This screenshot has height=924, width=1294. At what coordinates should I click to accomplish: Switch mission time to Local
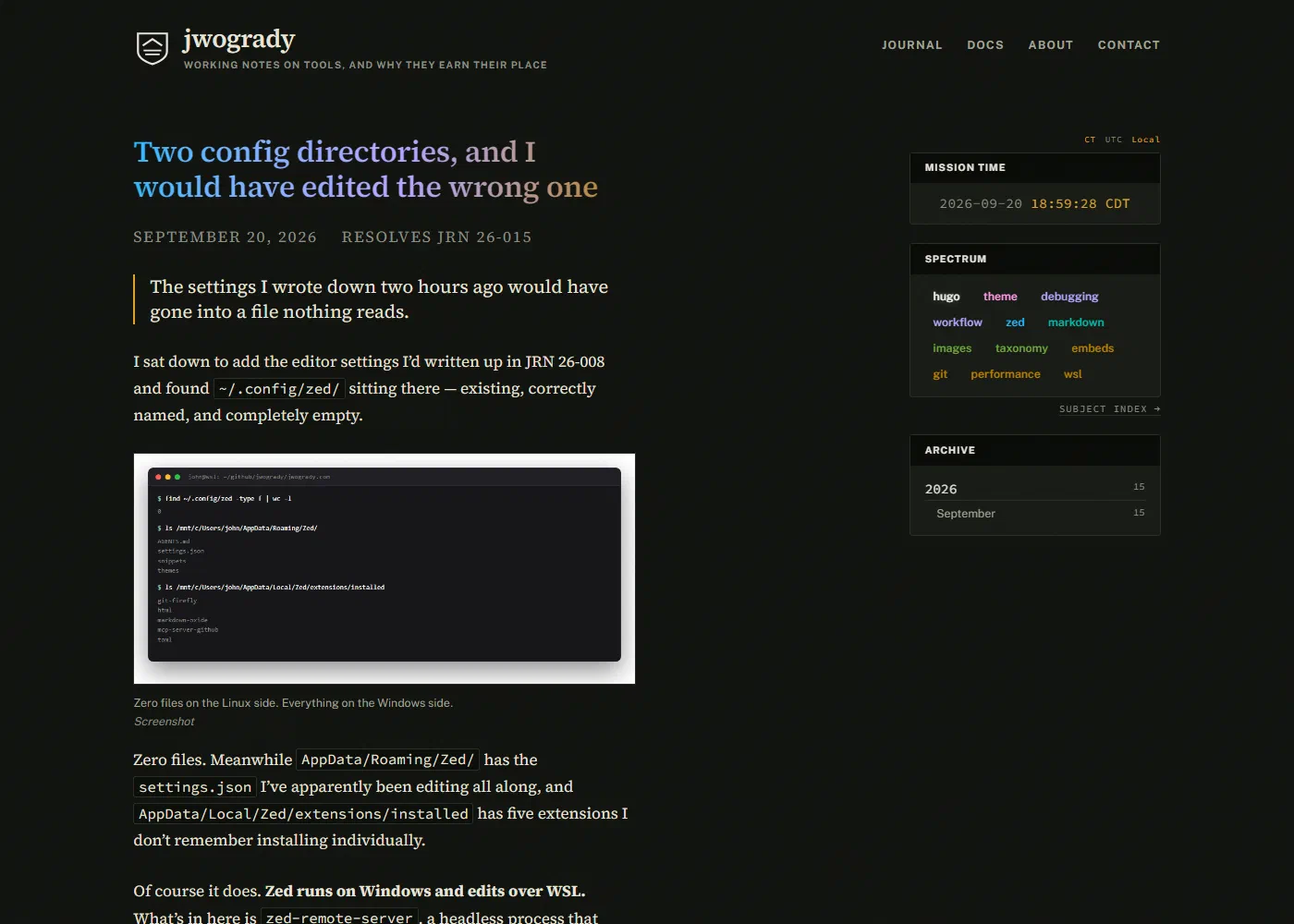tap(1145, 140)
